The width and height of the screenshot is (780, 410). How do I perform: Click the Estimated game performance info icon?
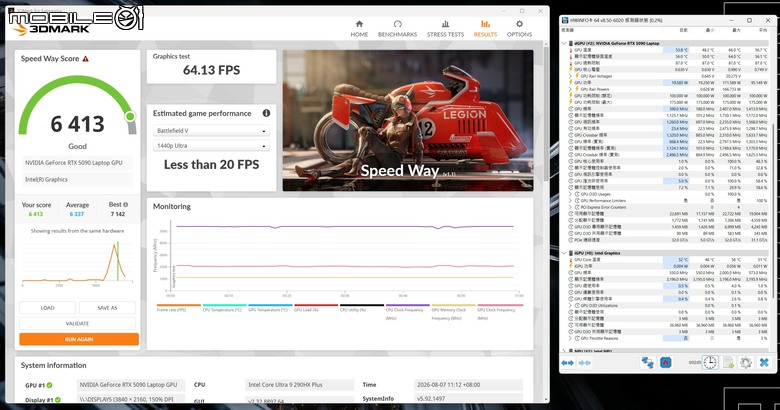pyautogui.click(x=266, y=113)
